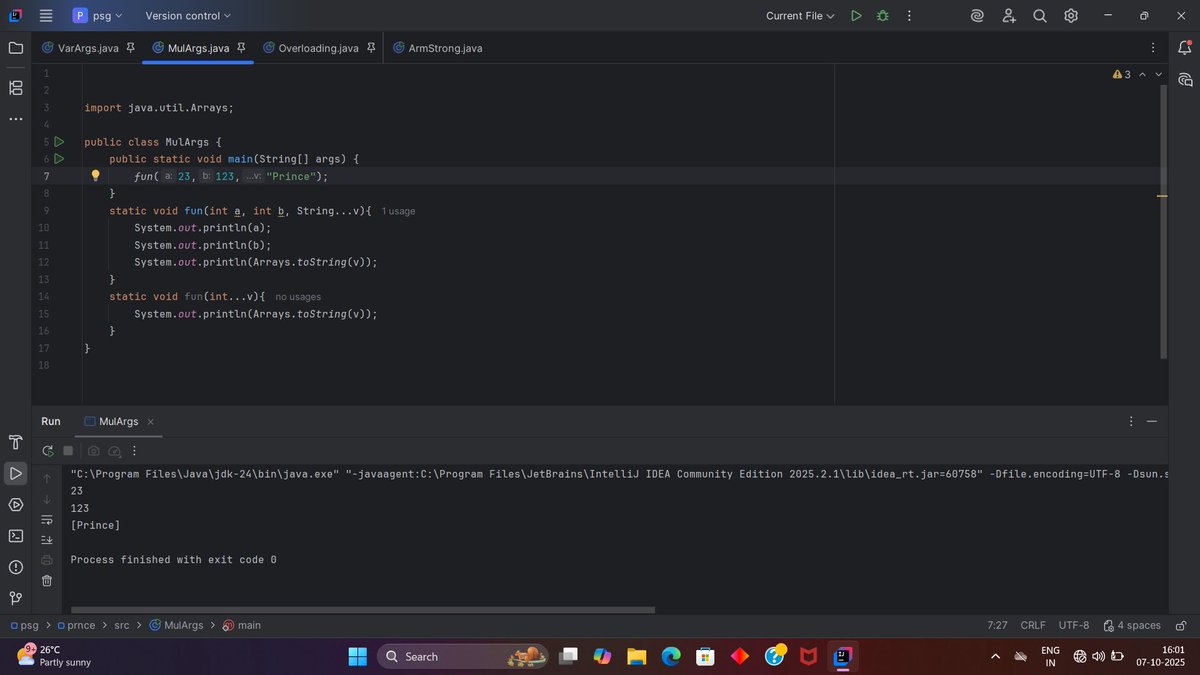This screenshot has width=1200, height=675.
Task: Open the Windows Start menu
Action: tap(357, 656)
